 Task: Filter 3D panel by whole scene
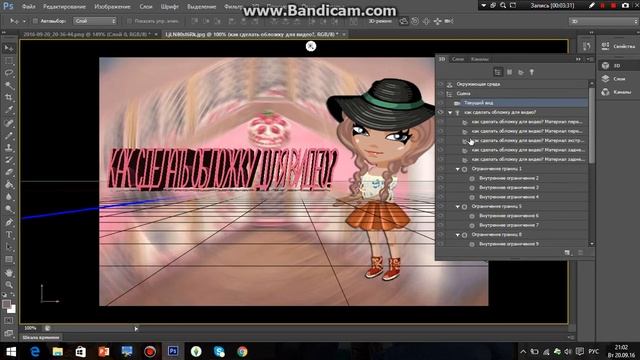(498, 72)
